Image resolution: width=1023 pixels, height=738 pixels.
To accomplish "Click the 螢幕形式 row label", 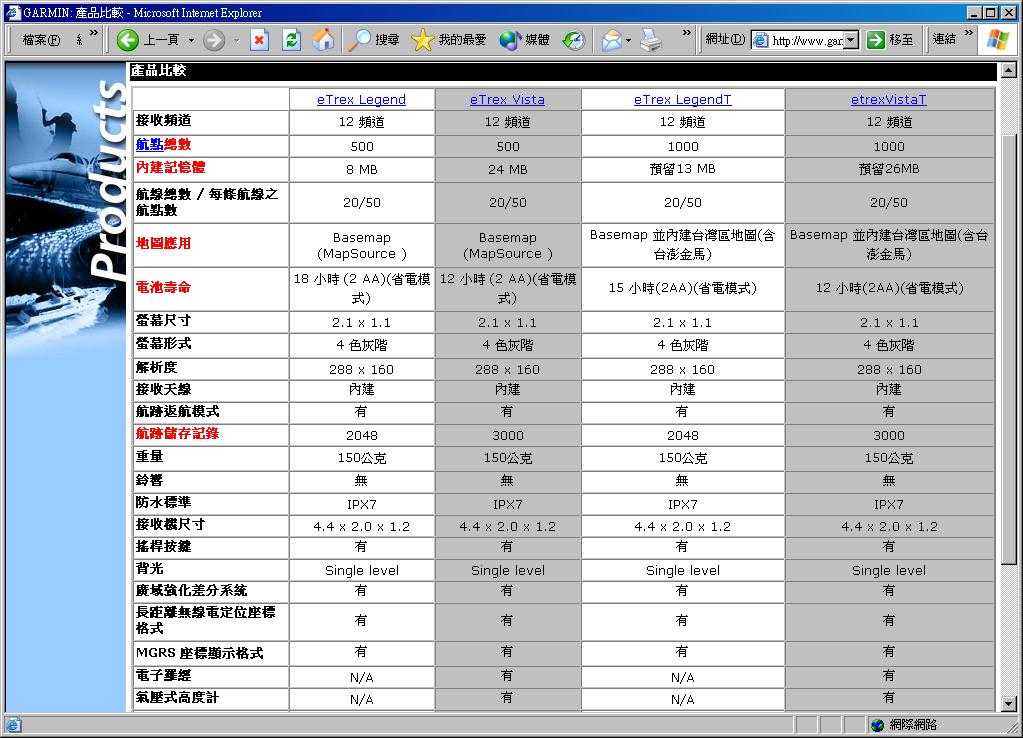I will click(x=163, y=343).
